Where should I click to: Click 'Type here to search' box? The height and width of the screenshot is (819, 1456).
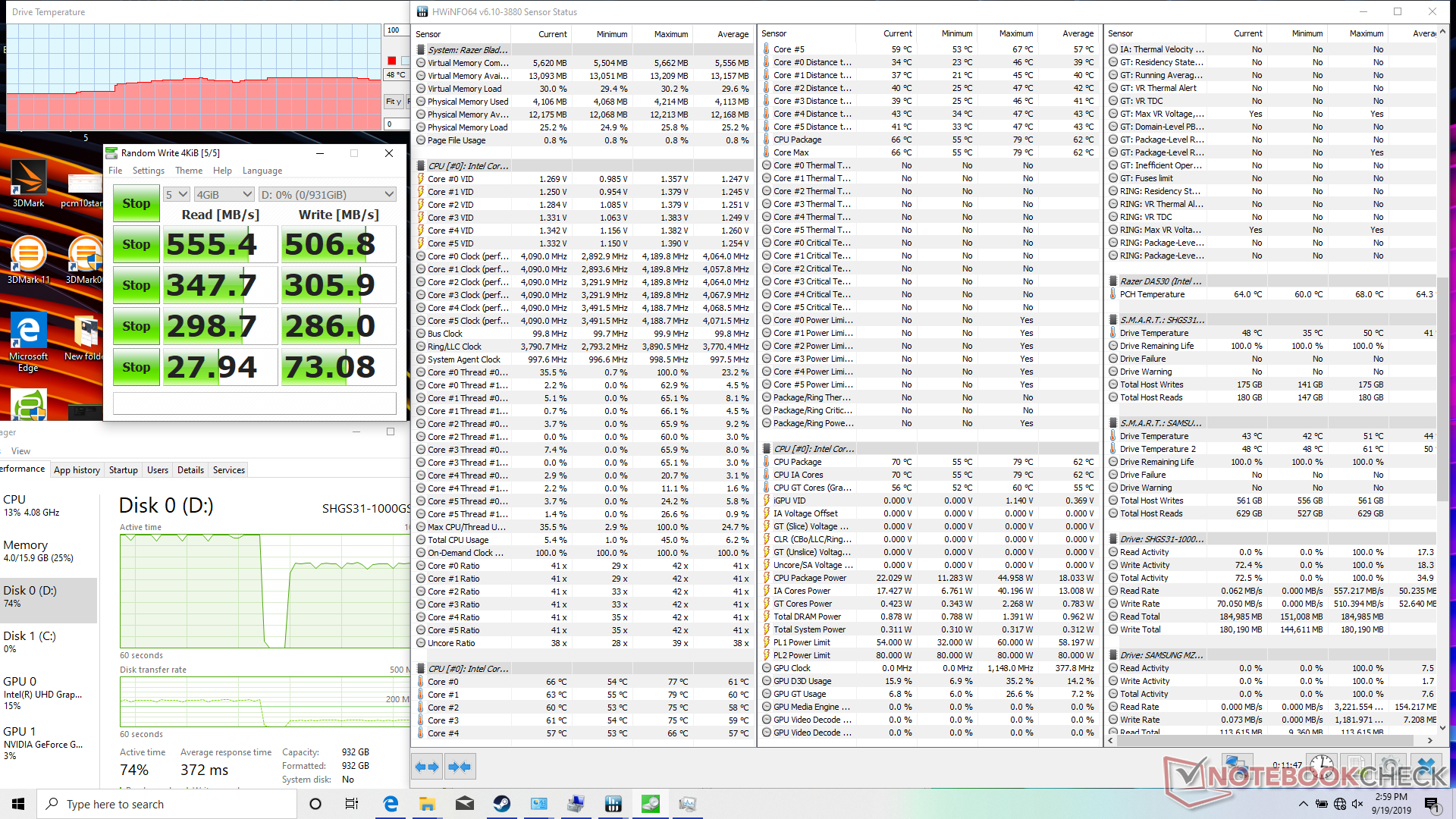[167, 804]
